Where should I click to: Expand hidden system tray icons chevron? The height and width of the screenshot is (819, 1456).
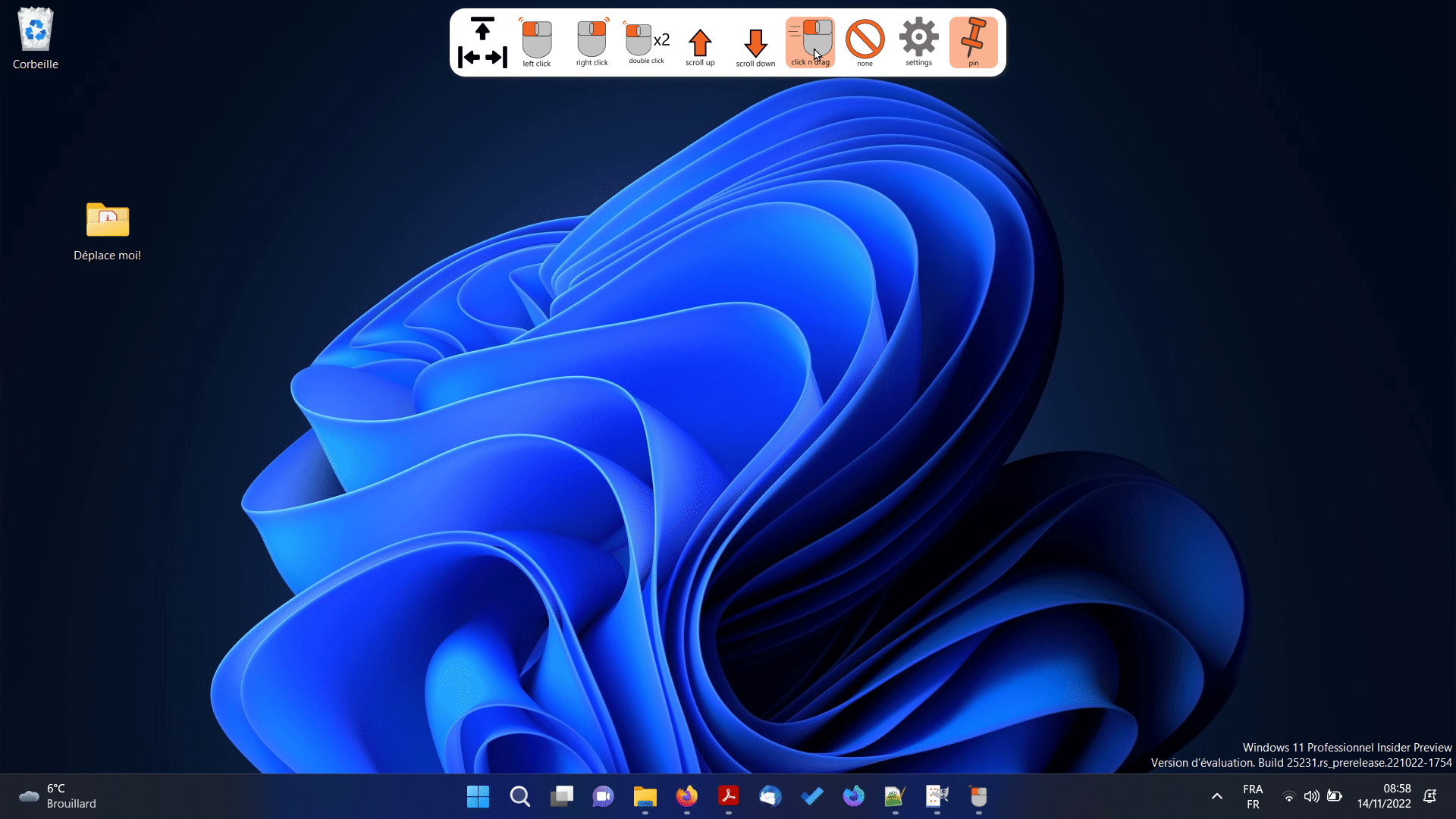pyautogui.click(x=1216, y=796)
